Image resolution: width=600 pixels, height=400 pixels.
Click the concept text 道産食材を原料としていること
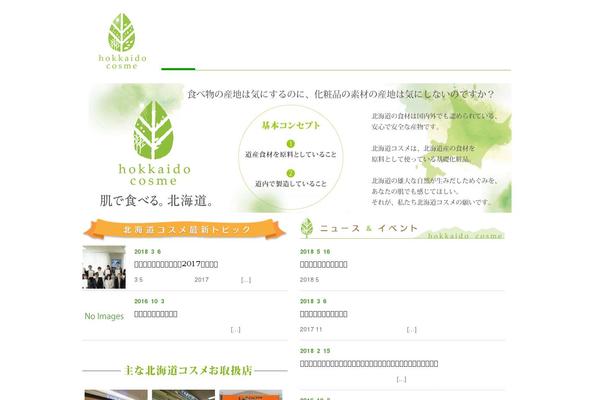click(291, 155)
